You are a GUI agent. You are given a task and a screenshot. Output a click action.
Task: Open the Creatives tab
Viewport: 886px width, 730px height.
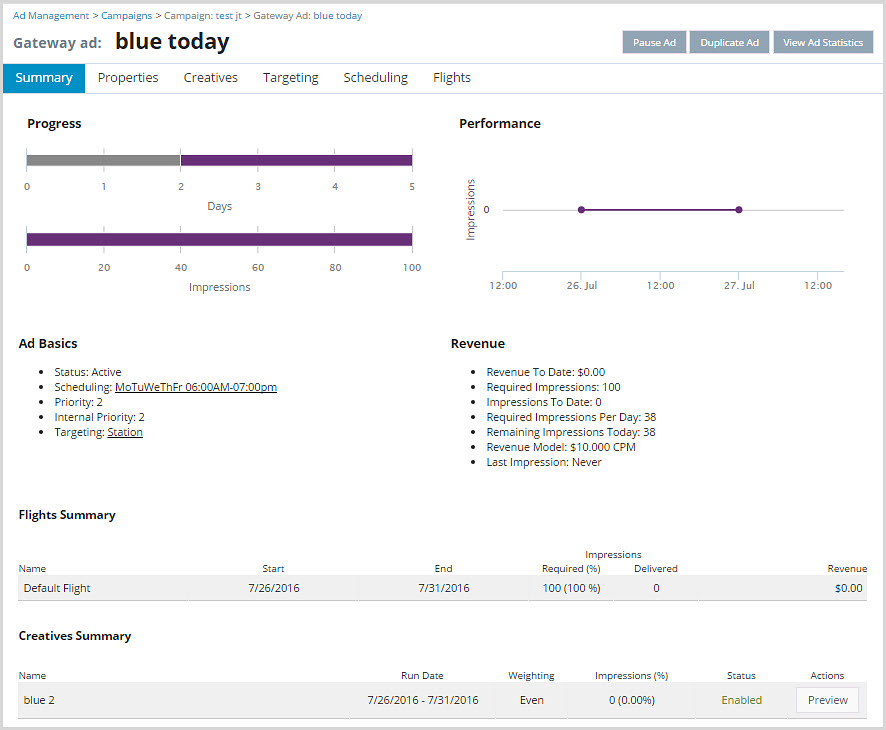(x=210, y=77)
